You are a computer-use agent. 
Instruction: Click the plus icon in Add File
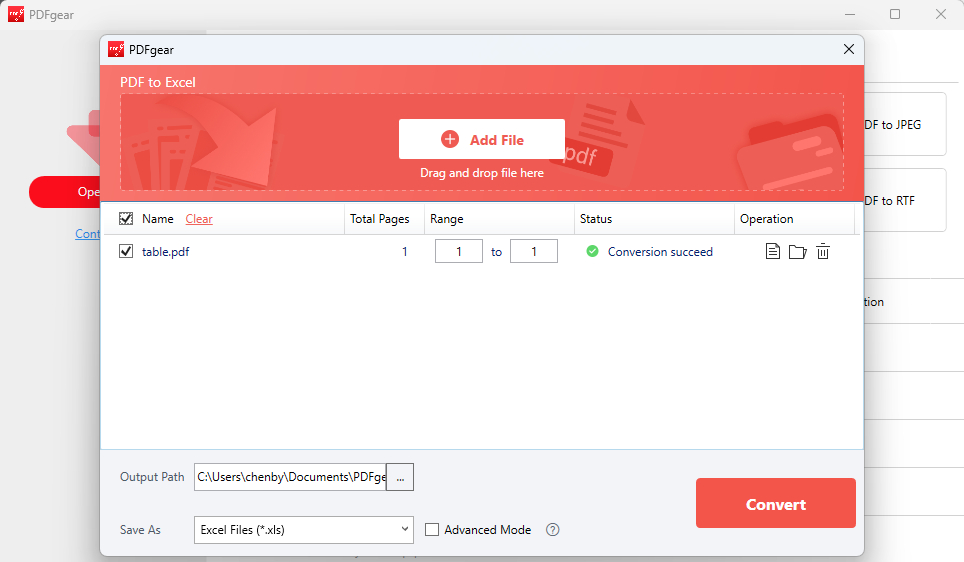450,139
